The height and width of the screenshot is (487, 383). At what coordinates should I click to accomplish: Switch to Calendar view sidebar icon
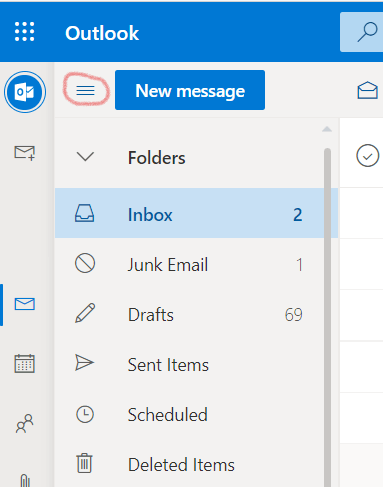coord(25,363)
